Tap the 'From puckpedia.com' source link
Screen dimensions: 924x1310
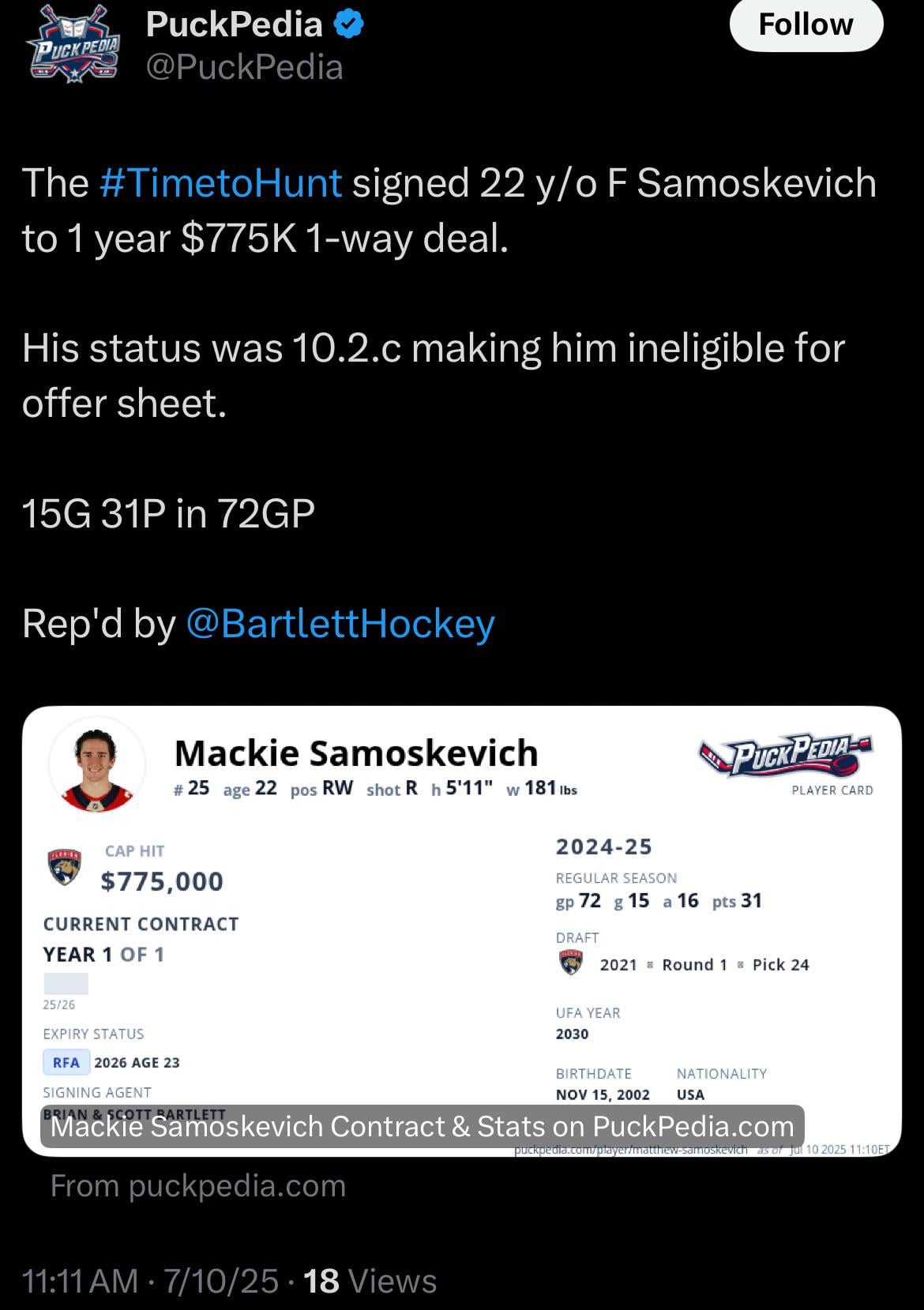(198, 1186)
